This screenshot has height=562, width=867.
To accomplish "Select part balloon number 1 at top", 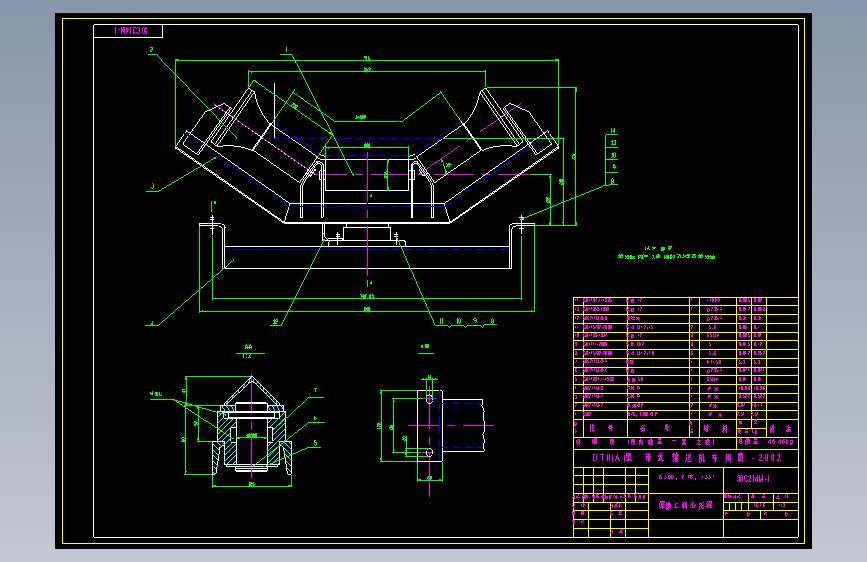I will [x=286, y=50].
